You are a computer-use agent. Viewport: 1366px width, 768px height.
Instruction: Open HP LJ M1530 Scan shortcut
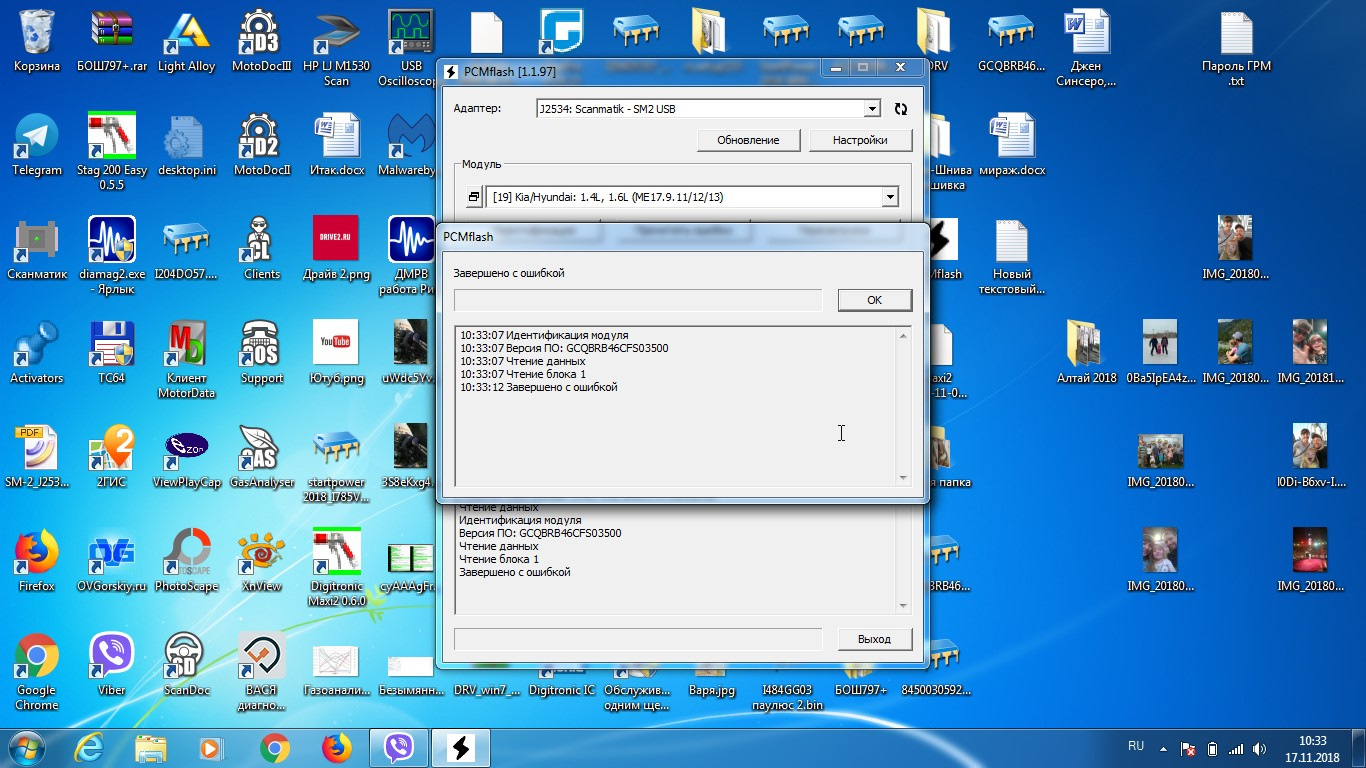pyautogui.click(x=336, y=48)
